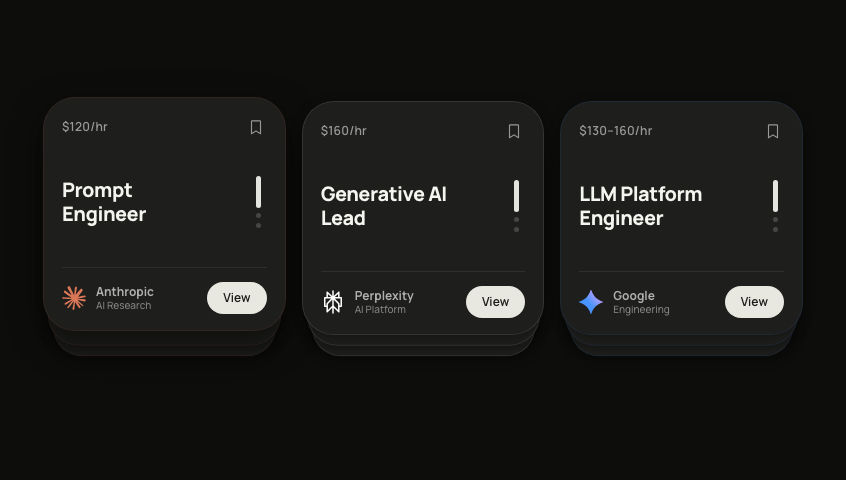The width and height of the screenshot is (846, 480).
Task: Save the LLM Platform Engineer bookmark
Action: [x=773, y=131]
